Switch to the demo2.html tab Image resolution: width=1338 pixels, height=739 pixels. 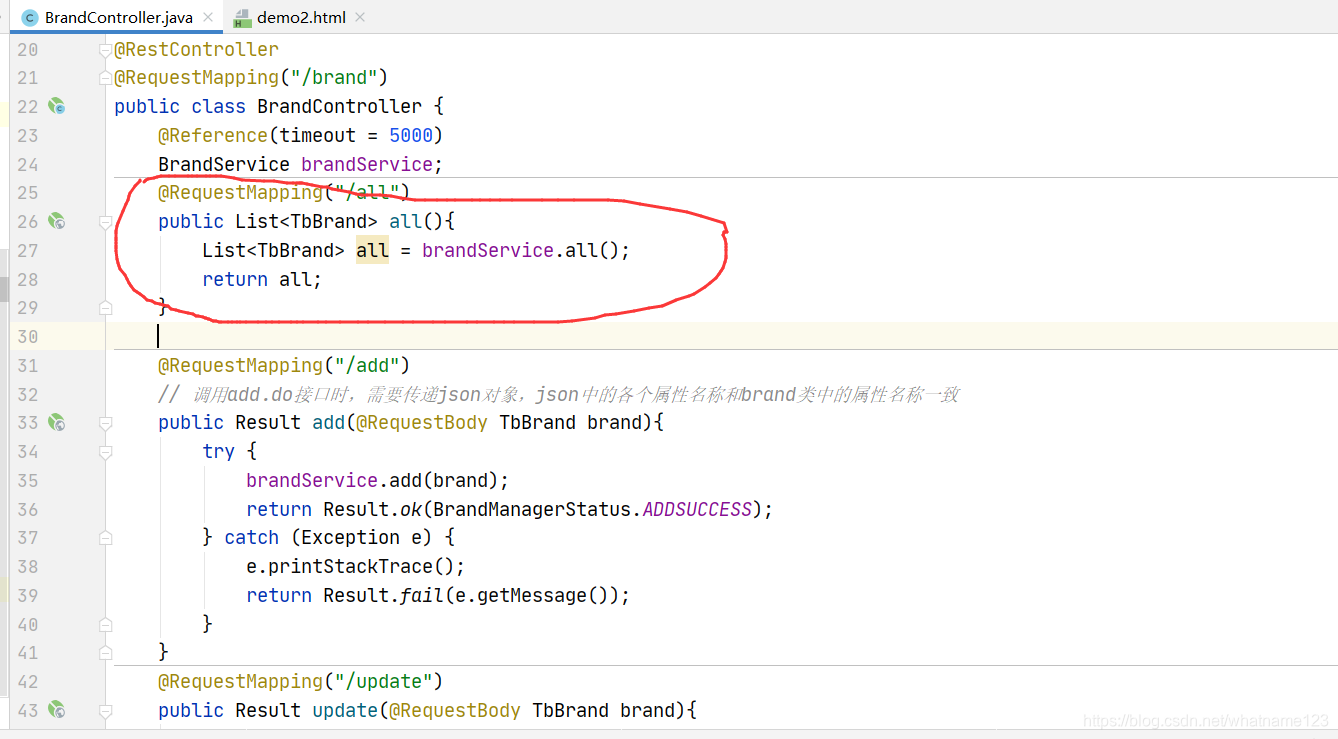pyautogui.click(x=299, y=18)
